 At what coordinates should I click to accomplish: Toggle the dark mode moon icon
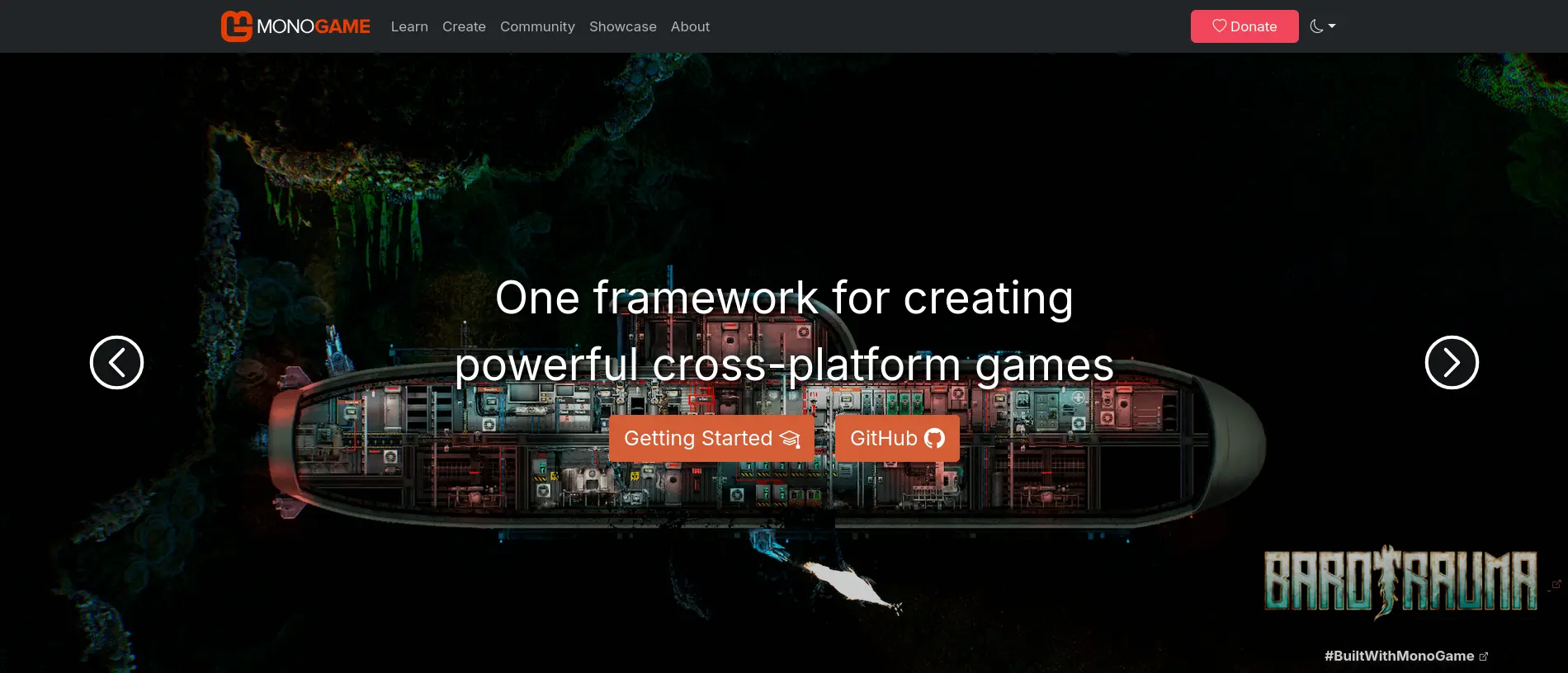coord(1316,26)
